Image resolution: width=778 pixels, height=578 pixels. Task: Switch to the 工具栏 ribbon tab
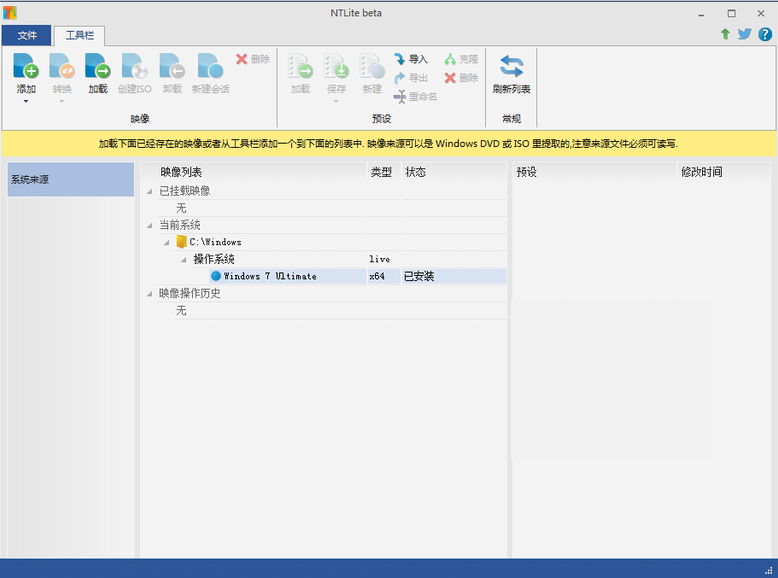[79, 35]
